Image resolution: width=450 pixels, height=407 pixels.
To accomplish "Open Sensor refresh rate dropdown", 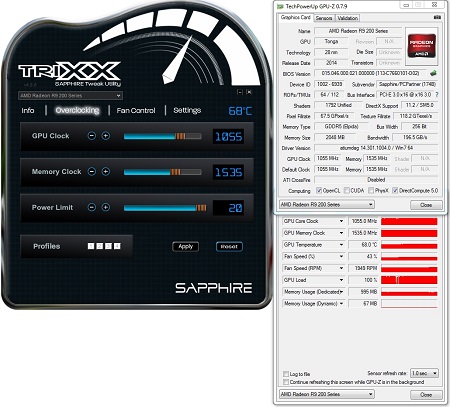I will point(424,373).
